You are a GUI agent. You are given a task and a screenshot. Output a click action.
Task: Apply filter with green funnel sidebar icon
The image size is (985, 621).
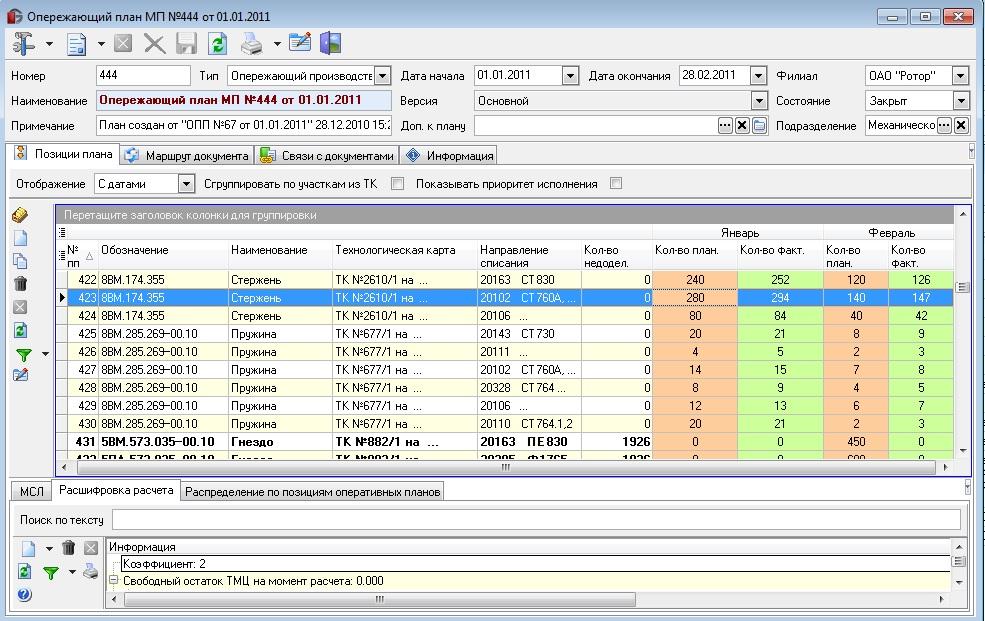click(x=24, y=355)
